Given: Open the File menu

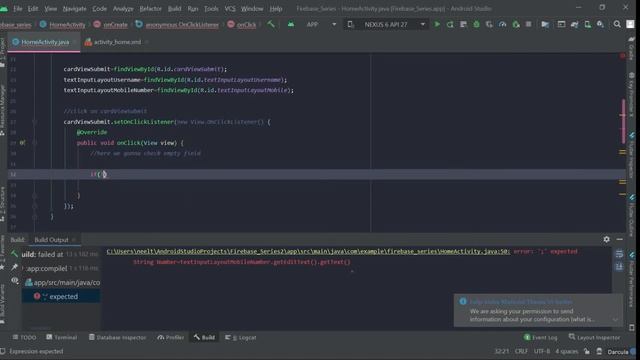Looking at the screenshot, I should click(x=18, y=9).
